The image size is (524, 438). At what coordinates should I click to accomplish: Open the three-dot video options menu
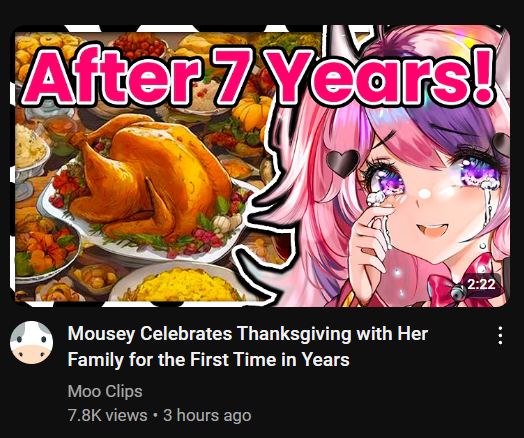[x=500, y=335]
